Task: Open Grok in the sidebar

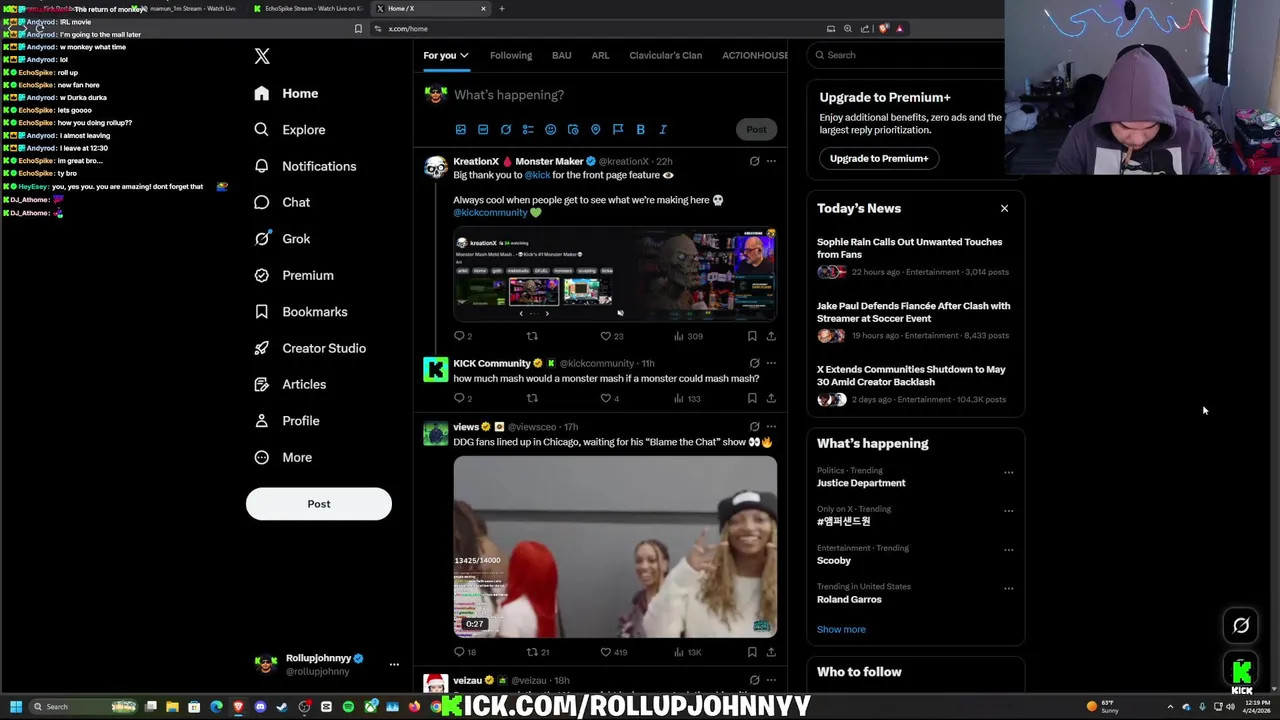Action: click(x=282, y=239)
